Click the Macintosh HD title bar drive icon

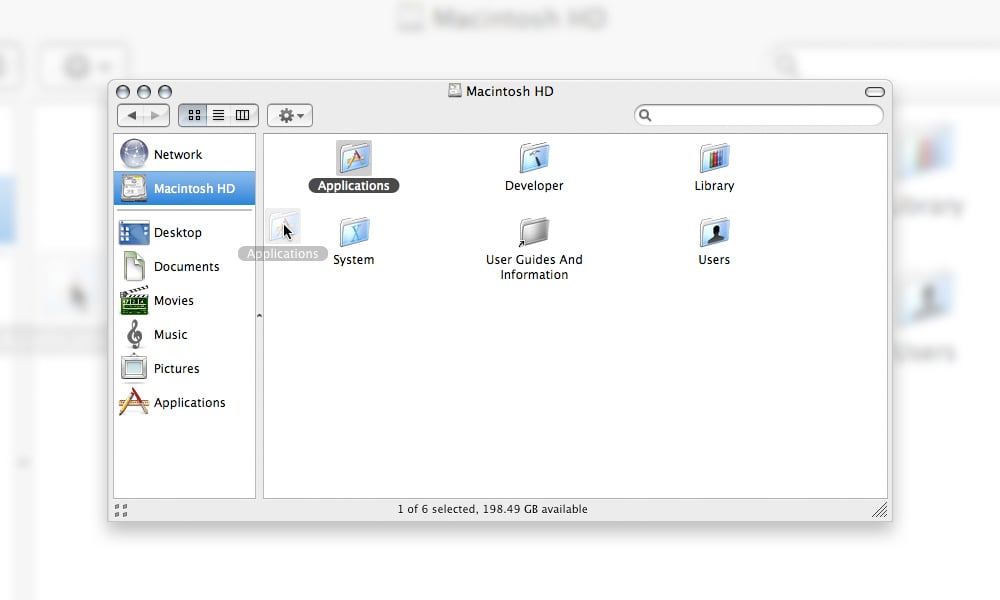pos(455,91)
